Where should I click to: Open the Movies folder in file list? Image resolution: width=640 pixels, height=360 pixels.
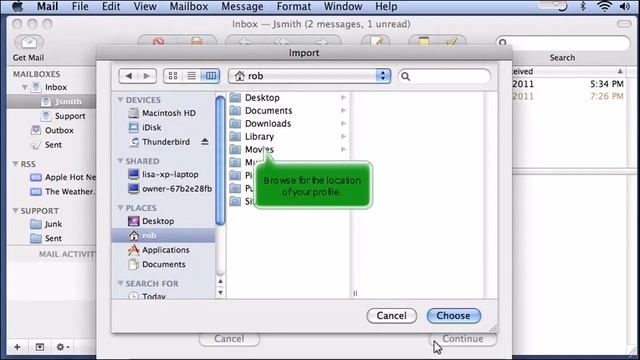pyautogui.click(x=287, y=149)
